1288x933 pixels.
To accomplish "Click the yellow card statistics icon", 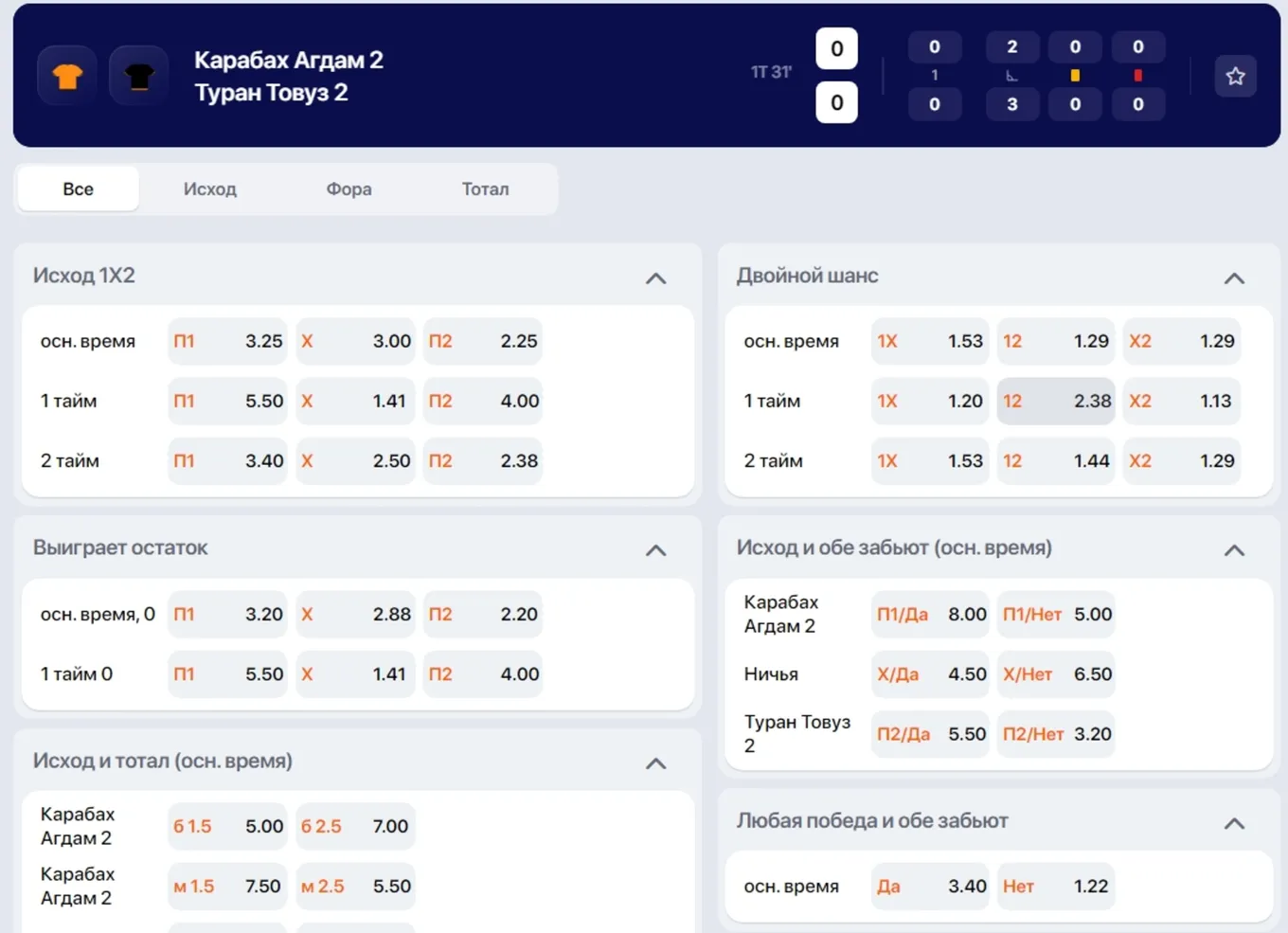I will (1075, 76).
